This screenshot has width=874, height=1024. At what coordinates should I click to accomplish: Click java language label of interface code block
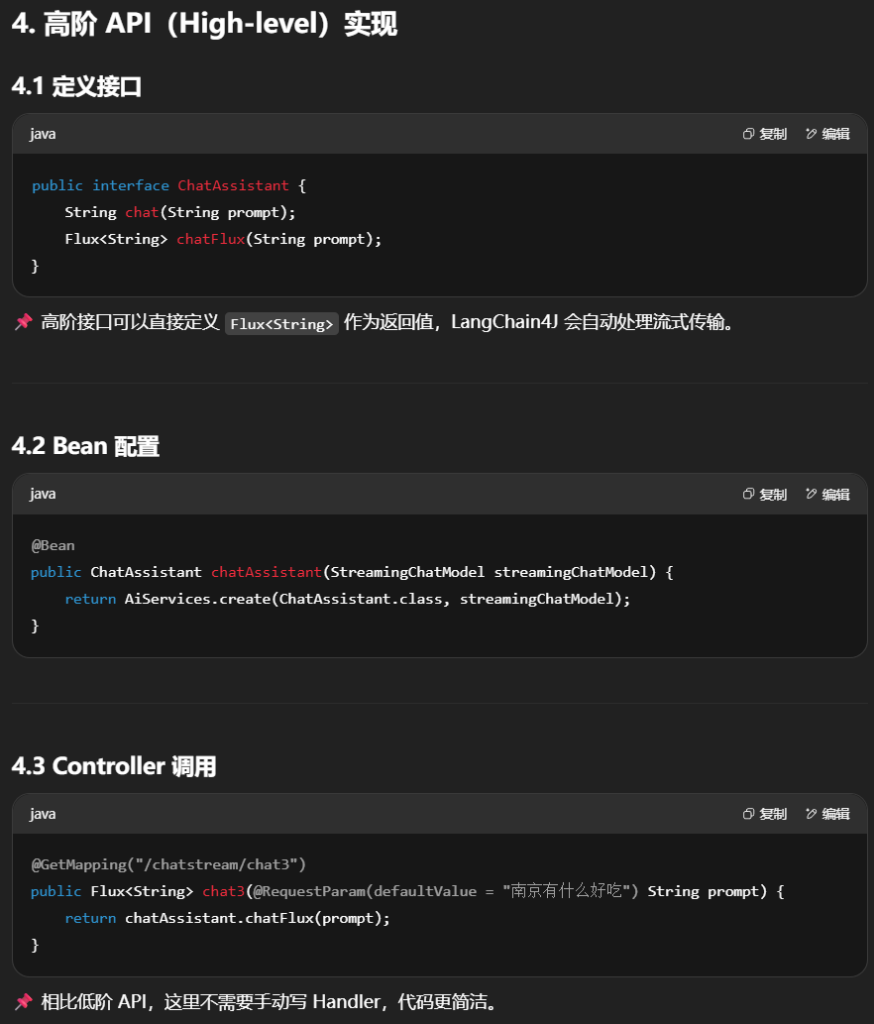pos(43,134)
